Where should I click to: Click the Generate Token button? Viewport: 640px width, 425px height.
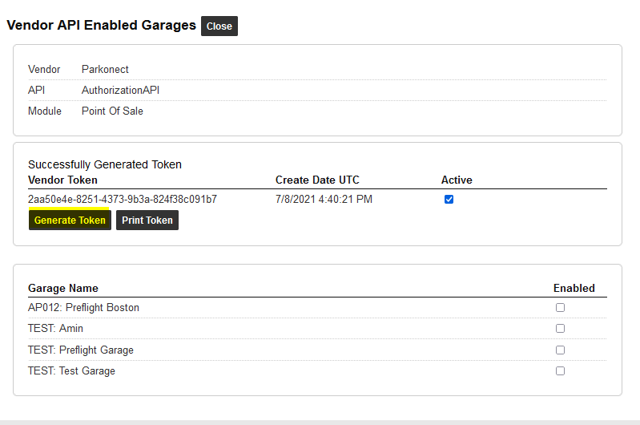(70, 220)
